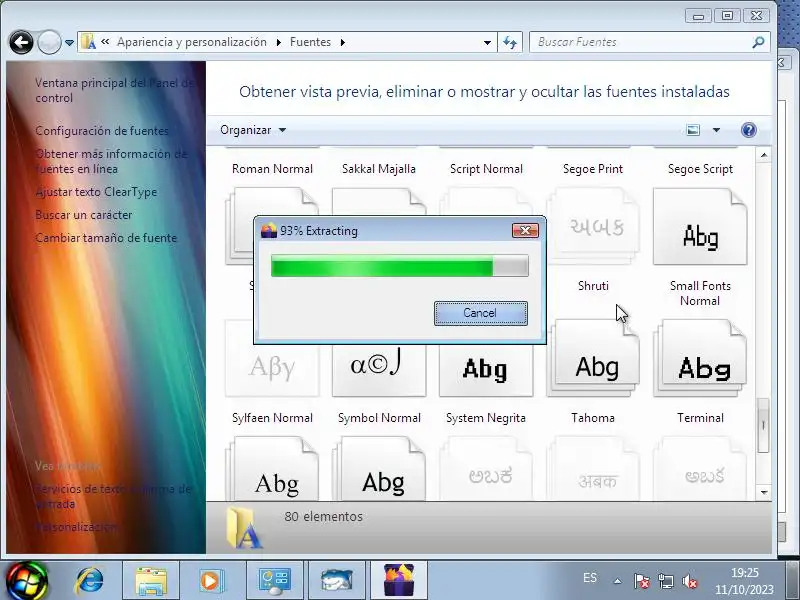Refresh the Fuentes folder view

pos(510,42)
